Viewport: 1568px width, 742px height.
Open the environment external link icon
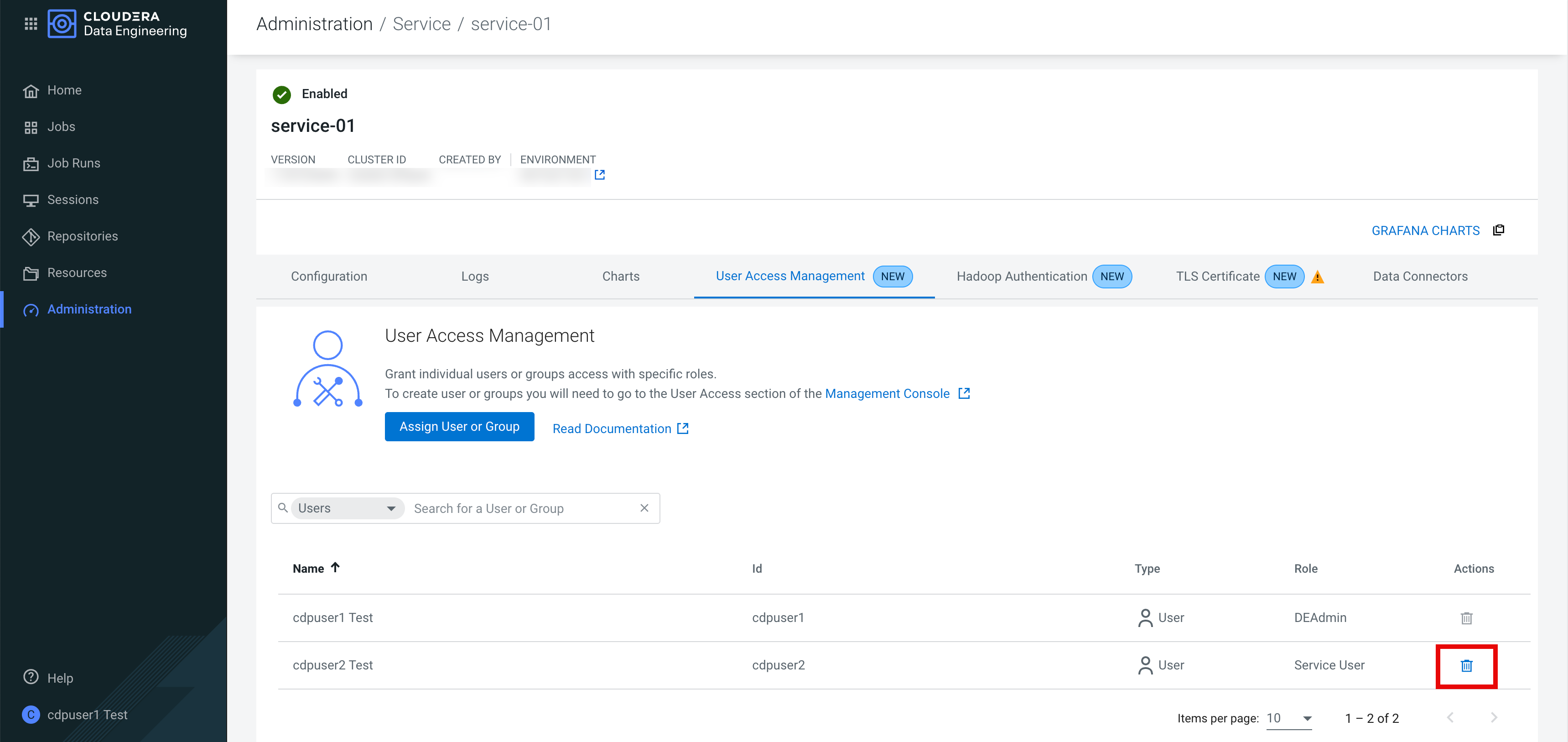point(600,175)
